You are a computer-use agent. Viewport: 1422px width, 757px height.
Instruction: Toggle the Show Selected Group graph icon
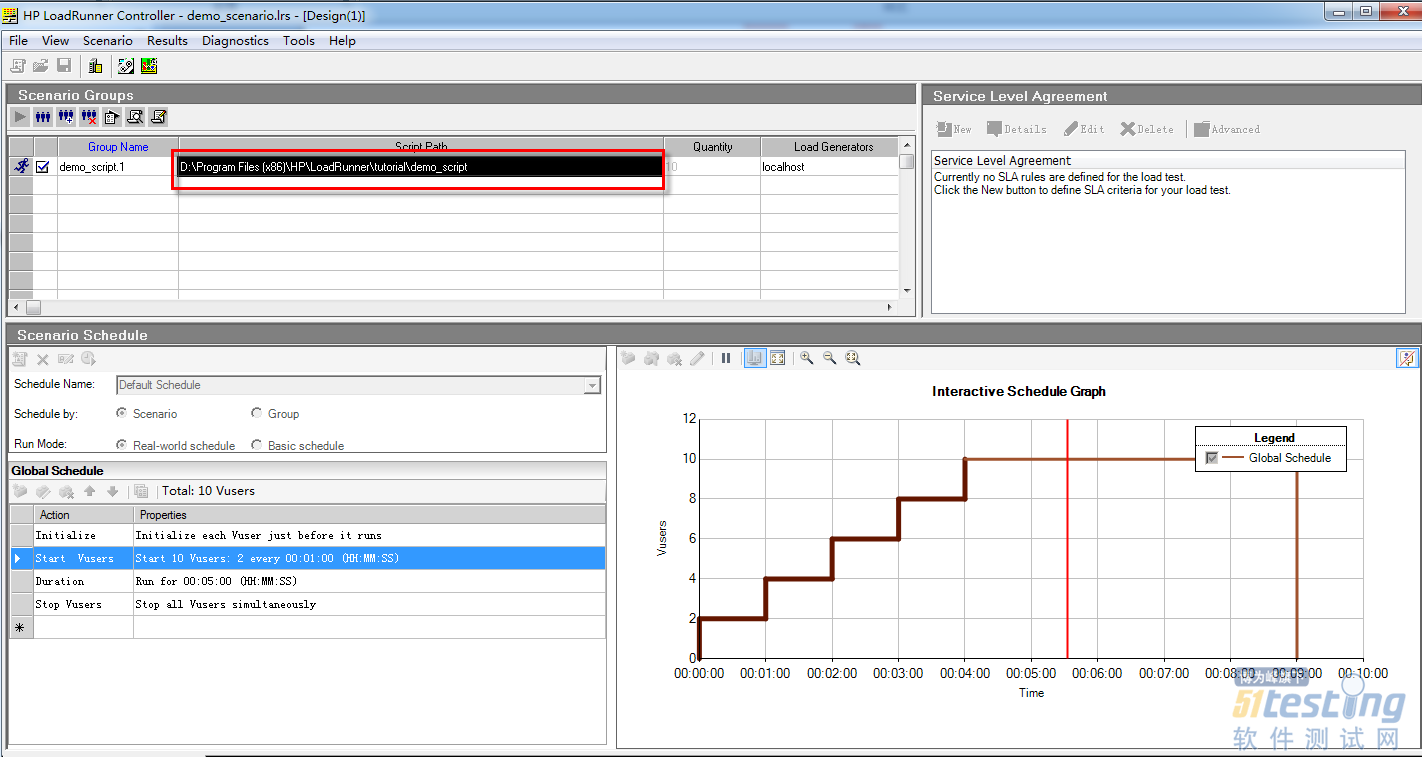point(755,358)
